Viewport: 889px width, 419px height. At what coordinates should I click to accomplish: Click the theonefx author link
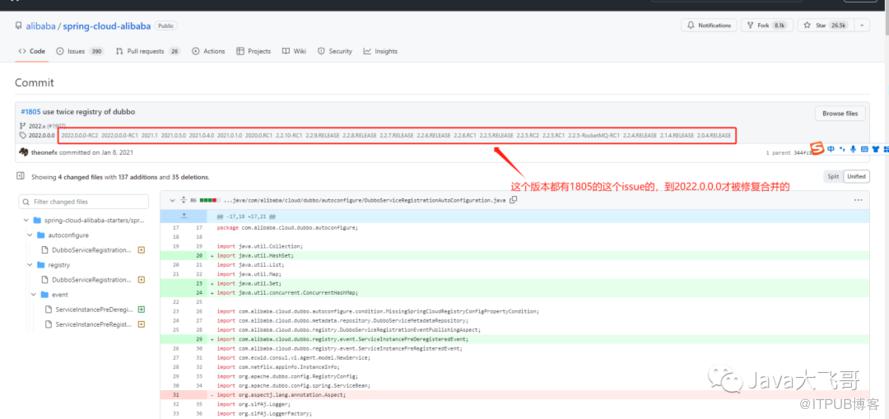[44, 153]
